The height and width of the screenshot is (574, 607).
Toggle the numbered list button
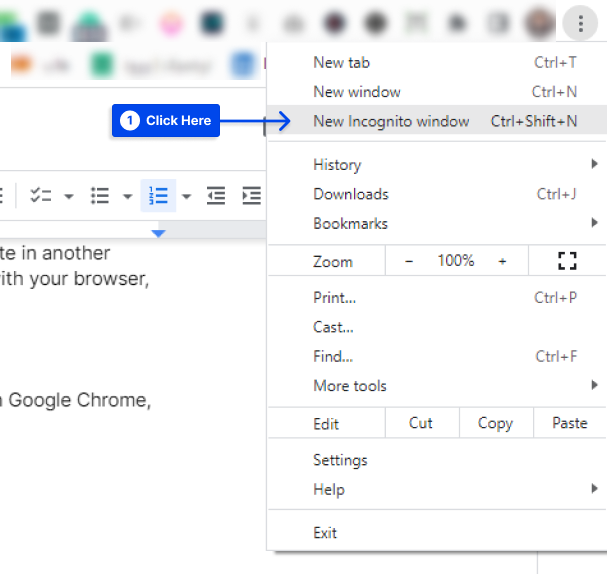click(x=158, y=195)
